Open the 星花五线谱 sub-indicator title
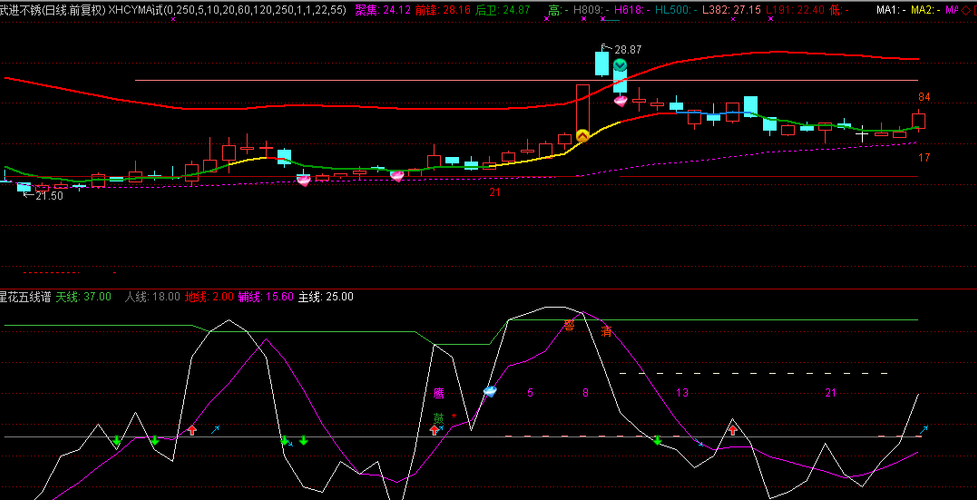977x500 pixels. tap(24, 296)
